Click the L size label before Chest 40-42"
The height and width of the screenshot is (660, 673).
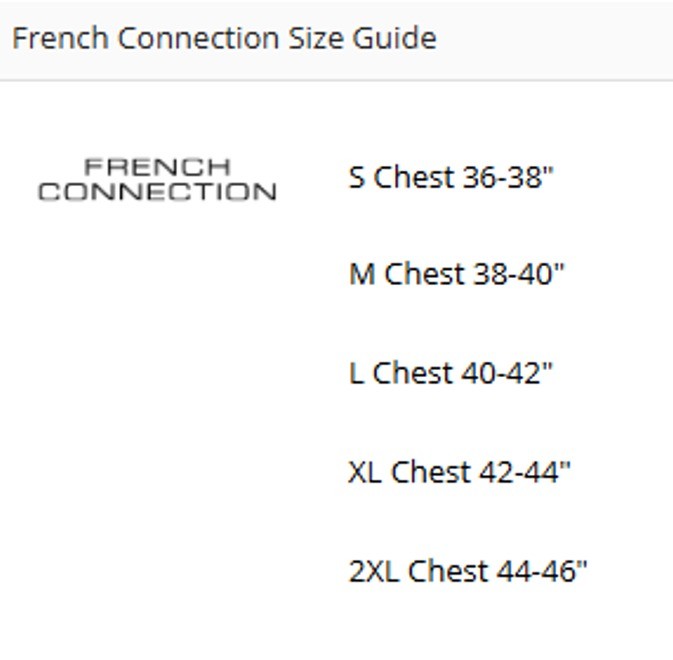pyautogui.click(x=356, y=373)
